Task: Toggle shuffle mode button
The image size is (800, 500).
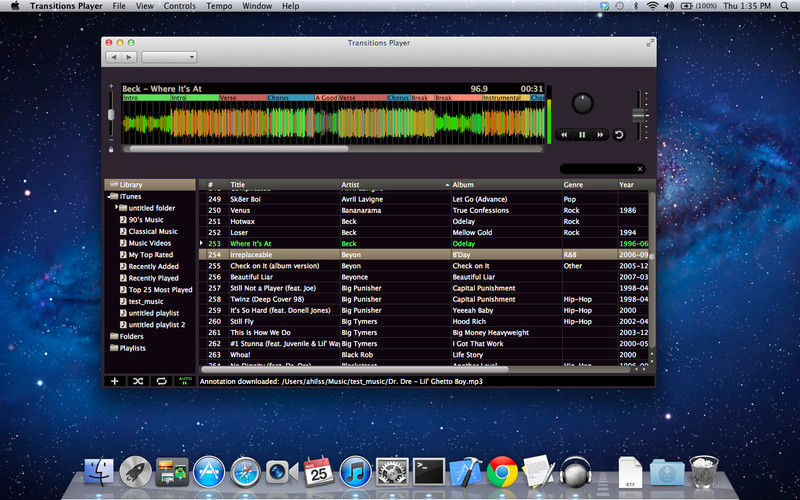Action: click(x=138, y=381)
